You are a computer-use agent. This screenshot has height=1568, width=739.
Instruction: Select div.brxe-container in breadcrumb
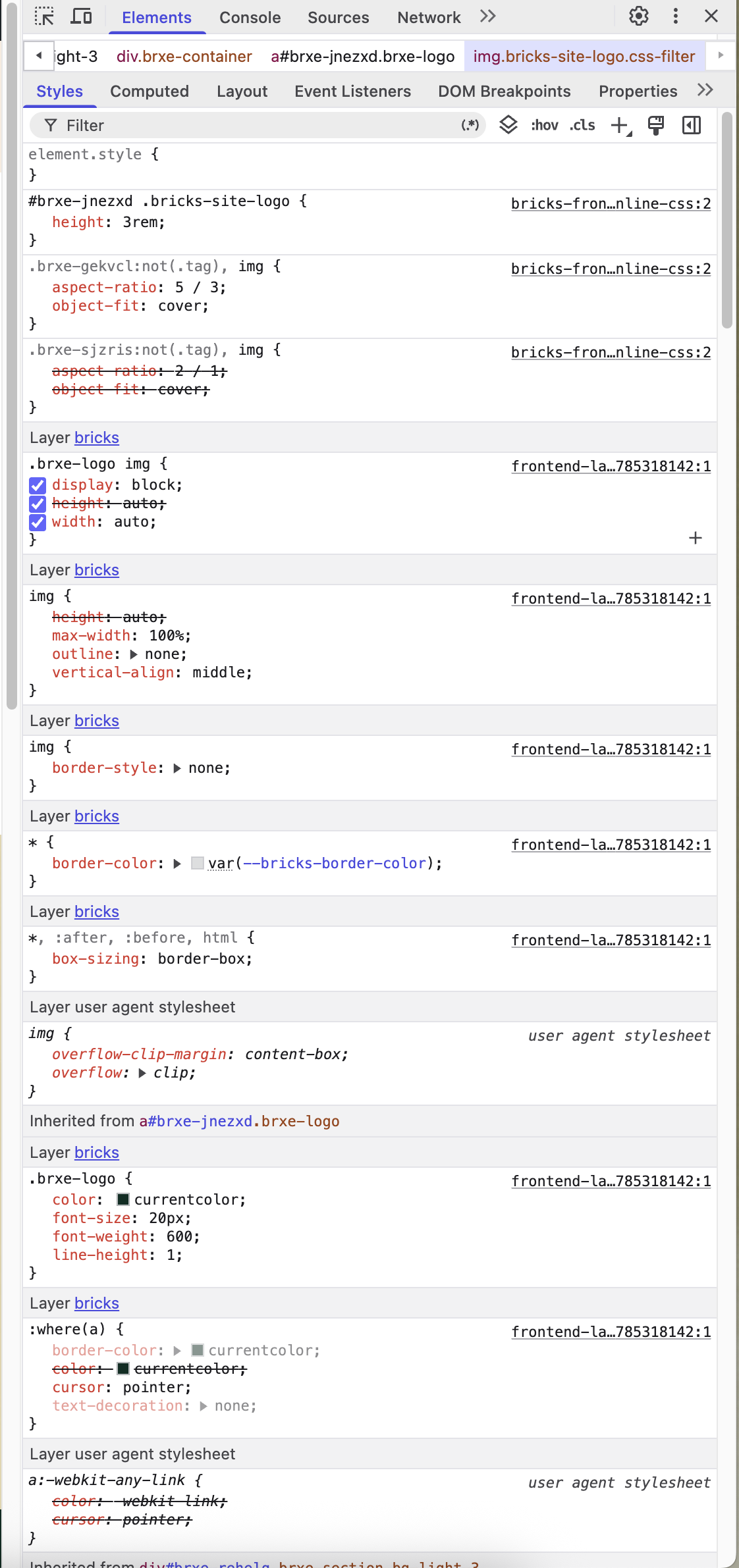click(x=184, y=57)
